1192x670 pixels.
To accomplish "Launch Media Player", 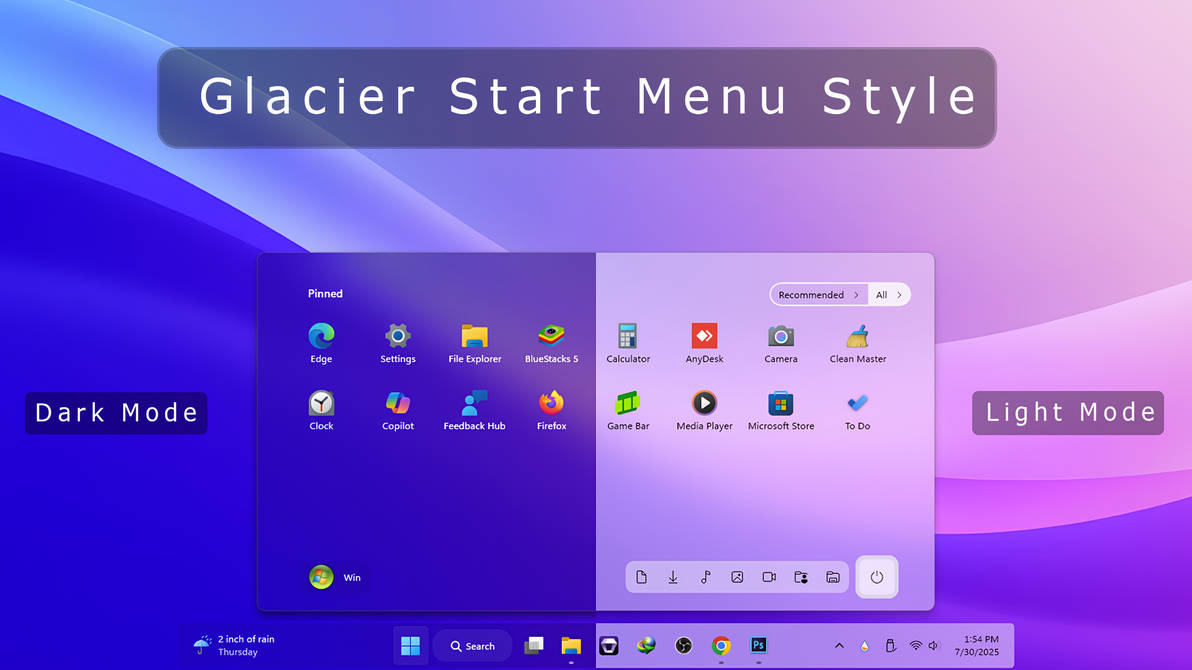I will [x=704, y=403].
